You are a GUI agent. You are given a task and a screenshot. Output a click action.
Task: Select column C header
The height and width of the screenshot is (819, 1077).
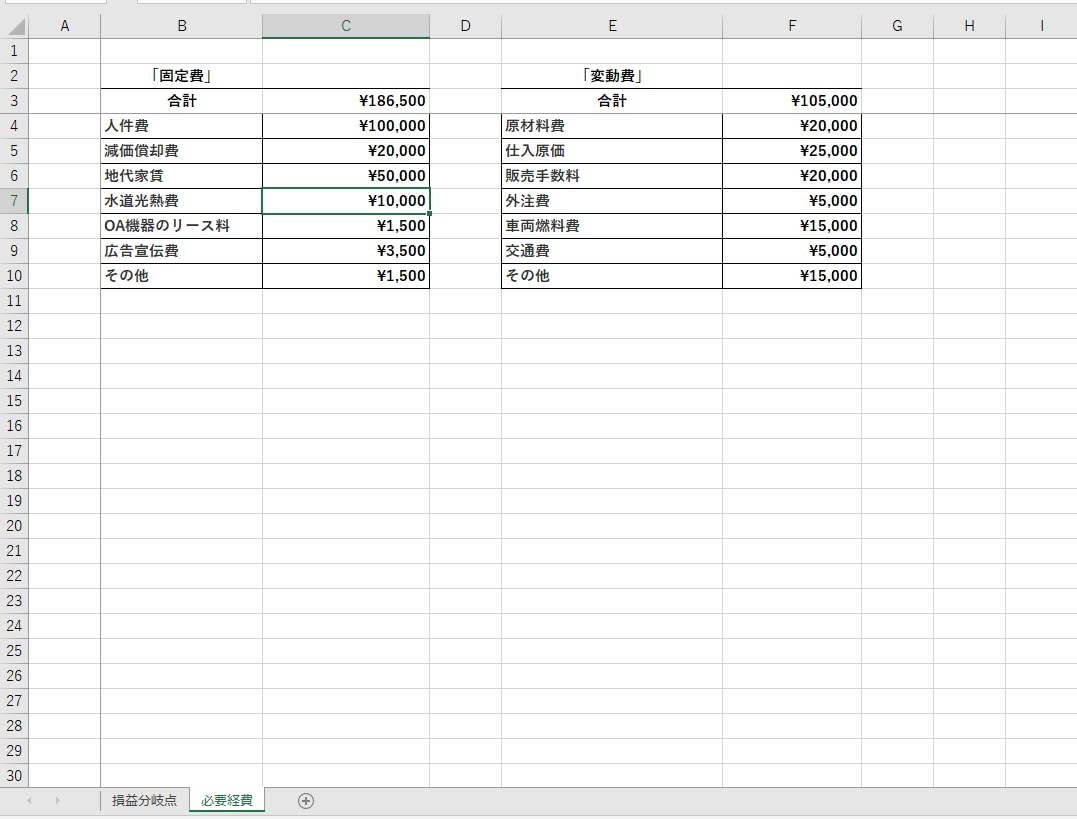click(345, 26)
